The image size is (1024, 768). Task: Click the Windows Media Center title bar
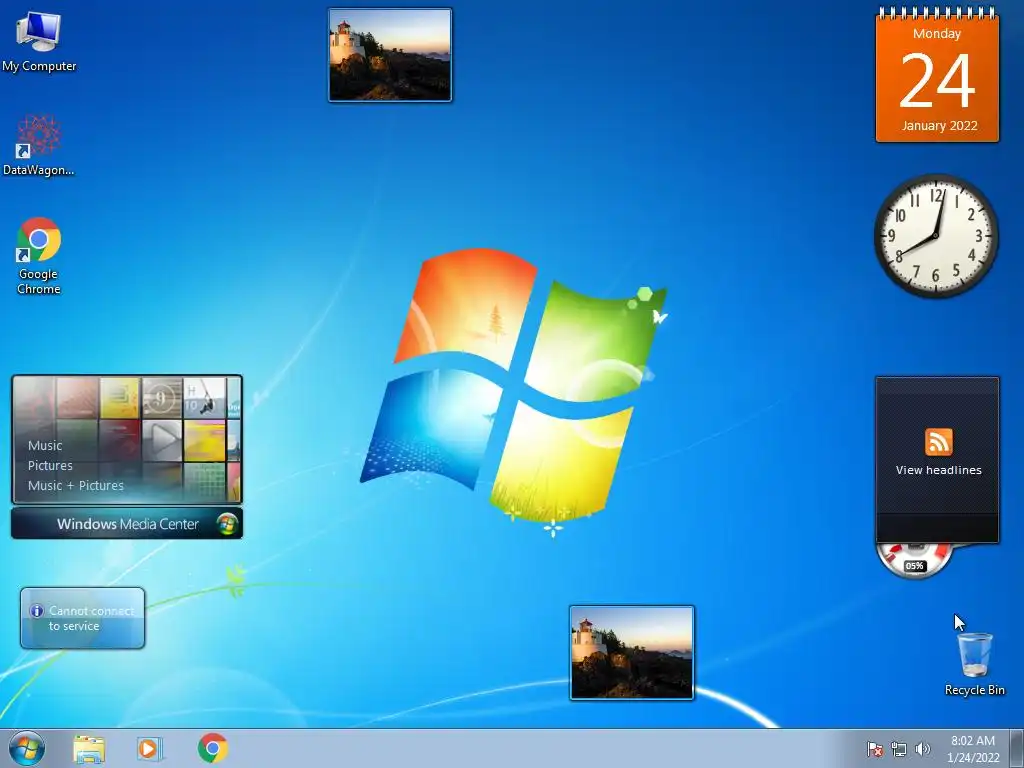tap(127, 524)
